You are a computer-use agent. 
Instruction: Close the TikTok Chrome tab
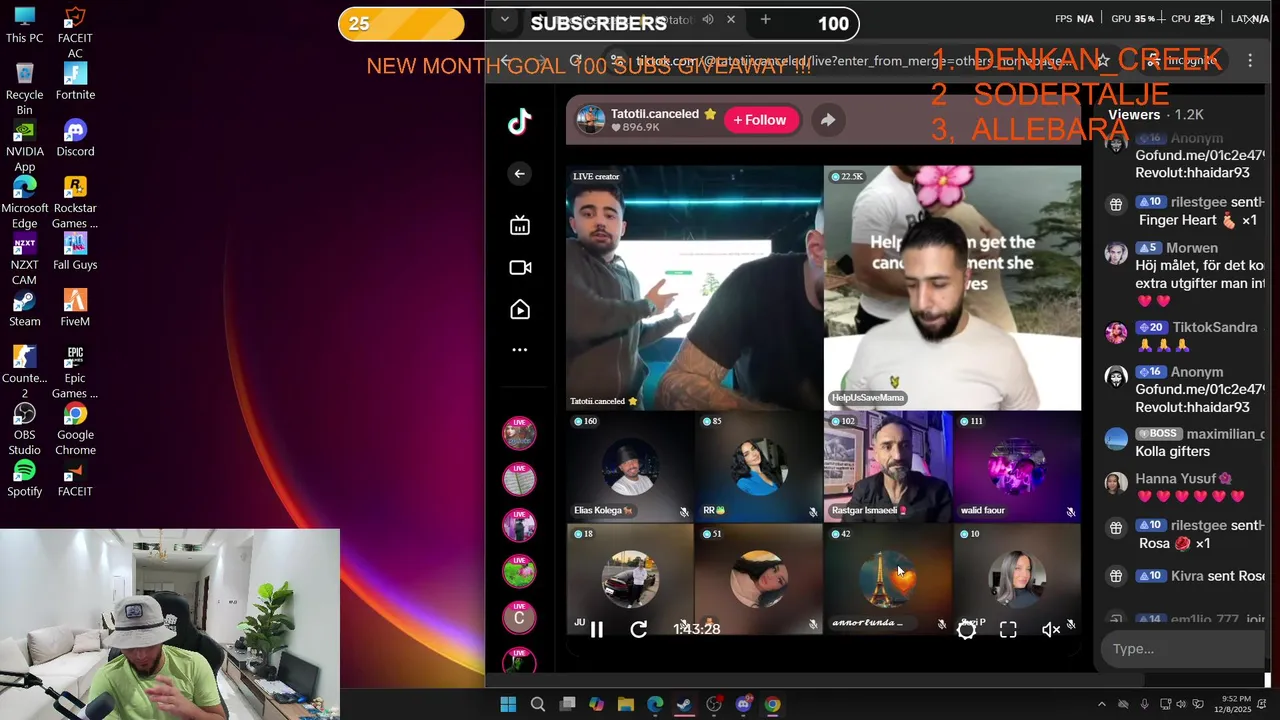point(731,20)
